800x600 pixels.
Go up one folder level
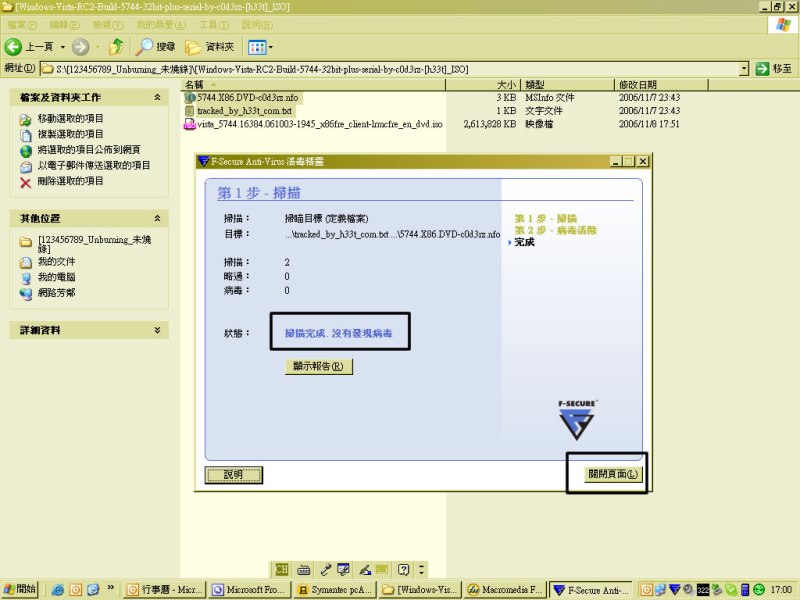click(x=116, y=47)
